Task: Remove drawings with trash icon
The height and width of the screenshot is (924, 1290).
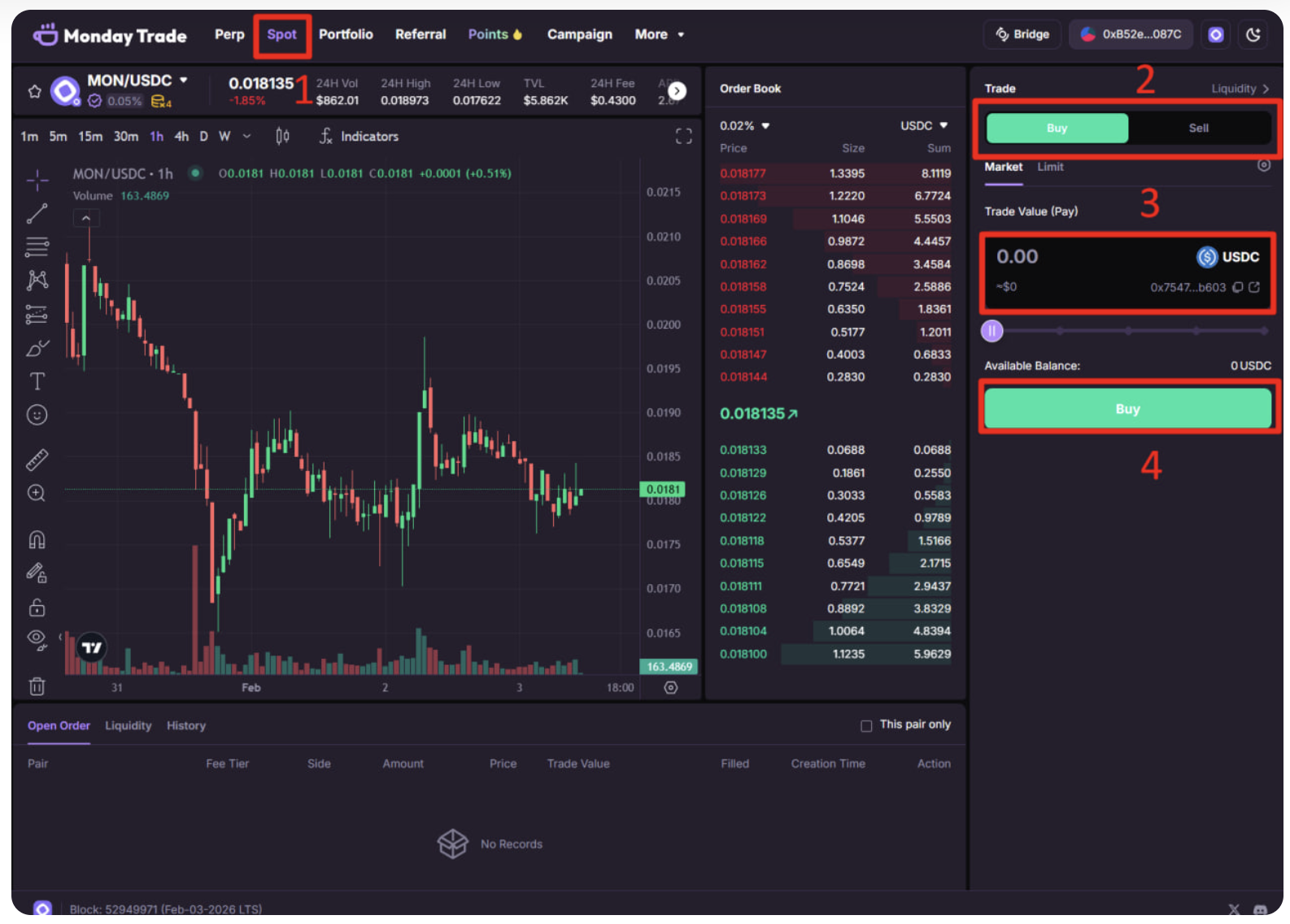Action: coord(37,686)
